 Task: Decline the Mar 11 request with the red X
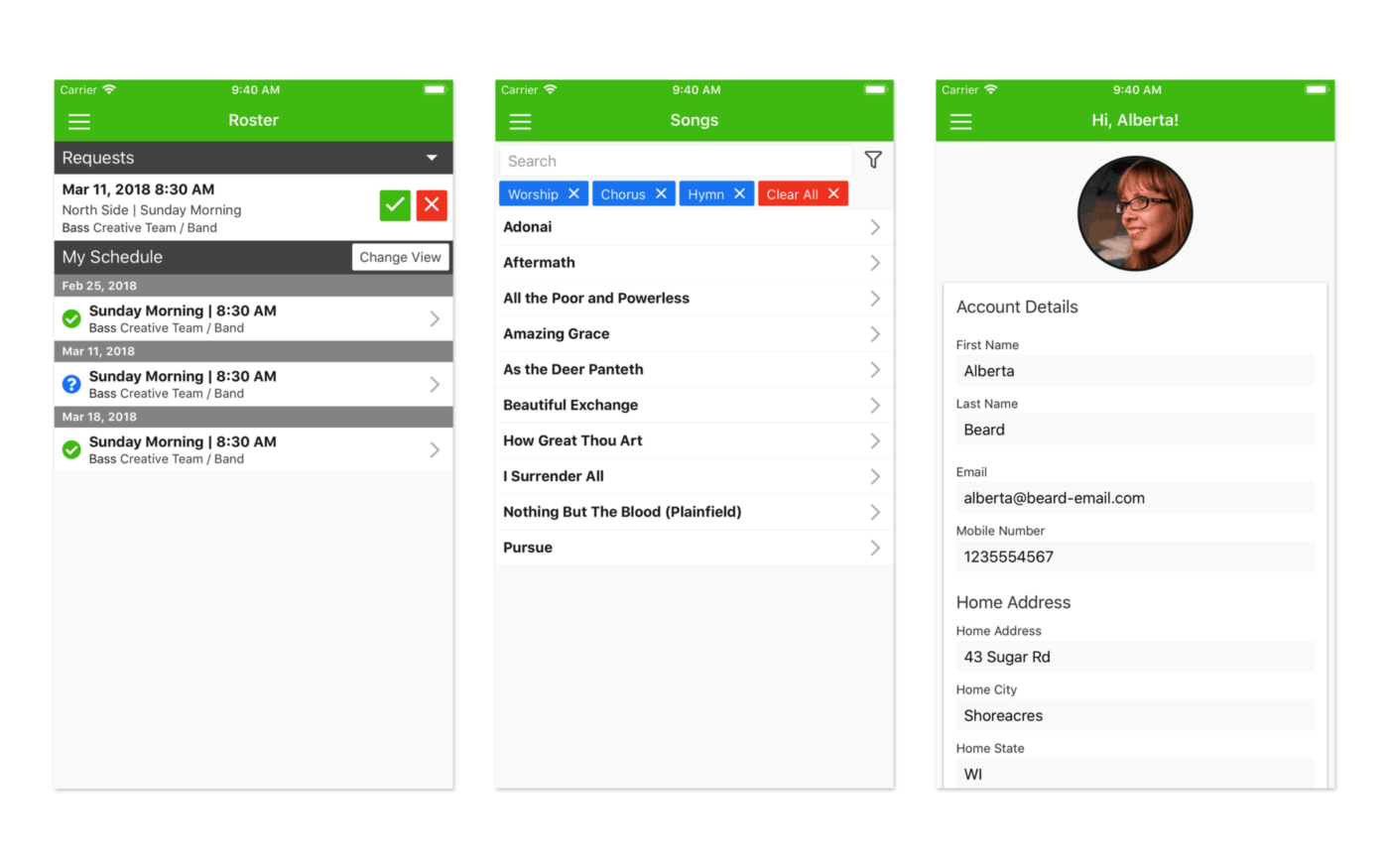(432, 204)
